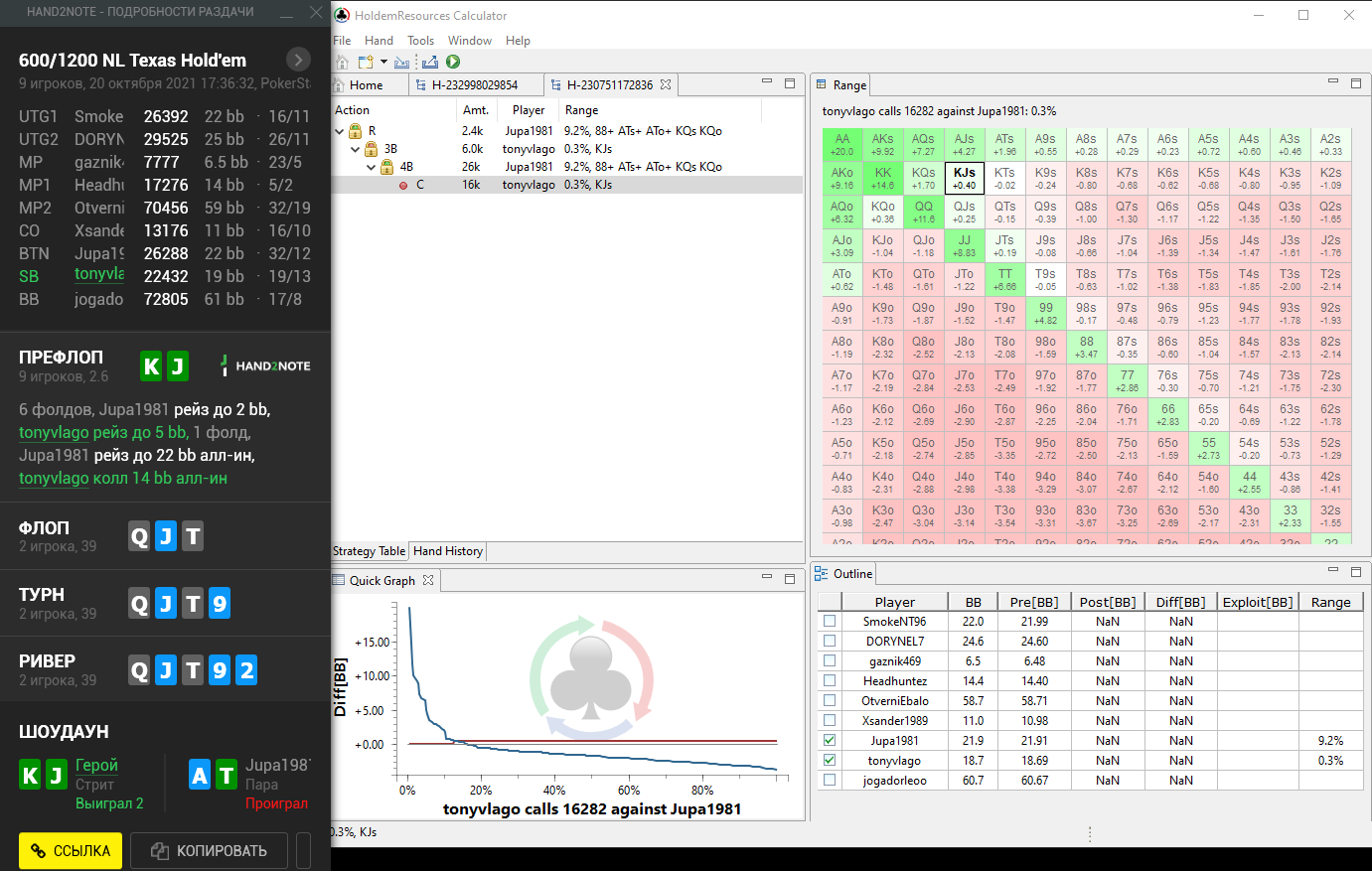The image size is (1372, 871).
Task: Uncheck the tonyvlago checkbox in Outline
Action: point(830,761)
